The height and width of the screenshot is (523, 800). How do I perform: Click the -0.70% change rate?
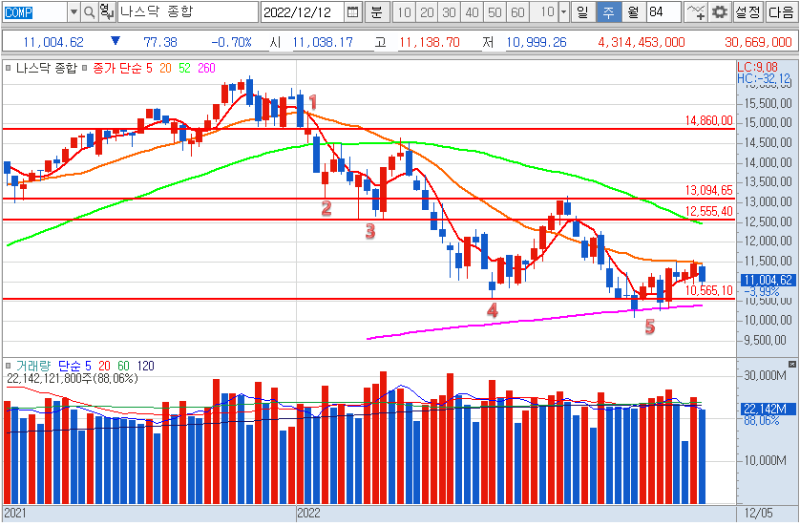tap(232, 42)
